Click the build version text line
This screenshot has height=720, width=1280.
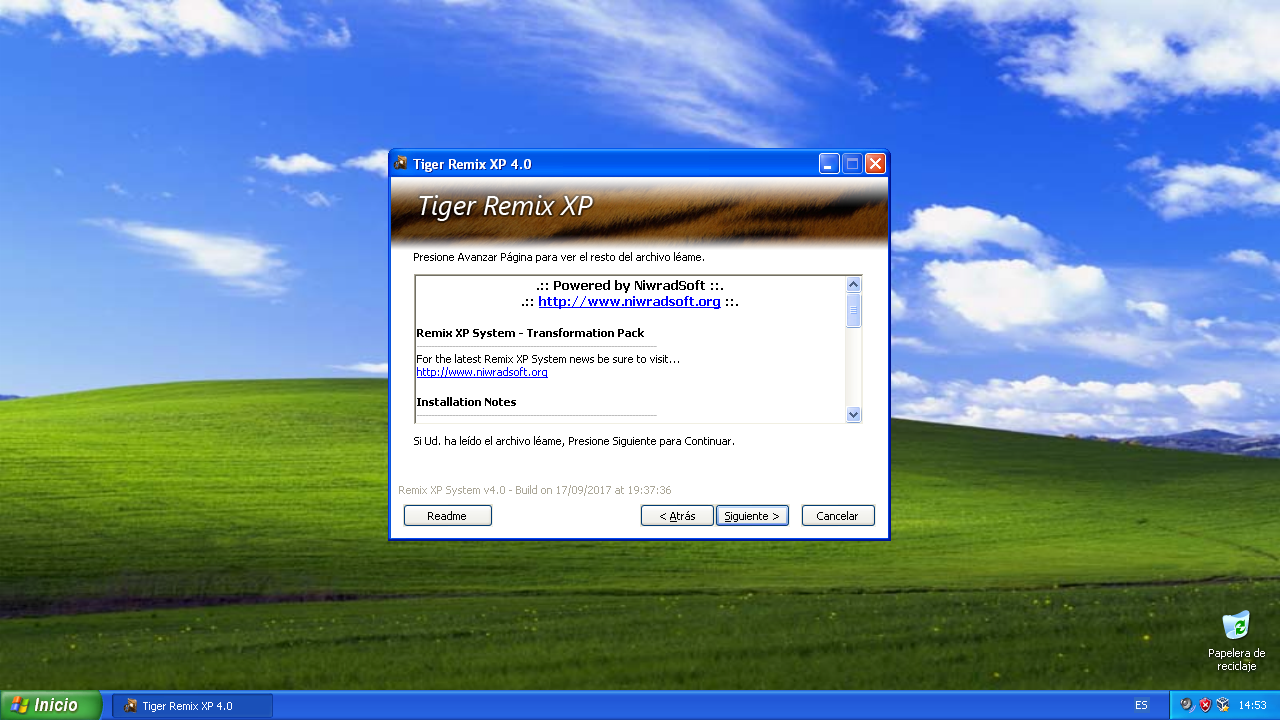pos(534,490)
